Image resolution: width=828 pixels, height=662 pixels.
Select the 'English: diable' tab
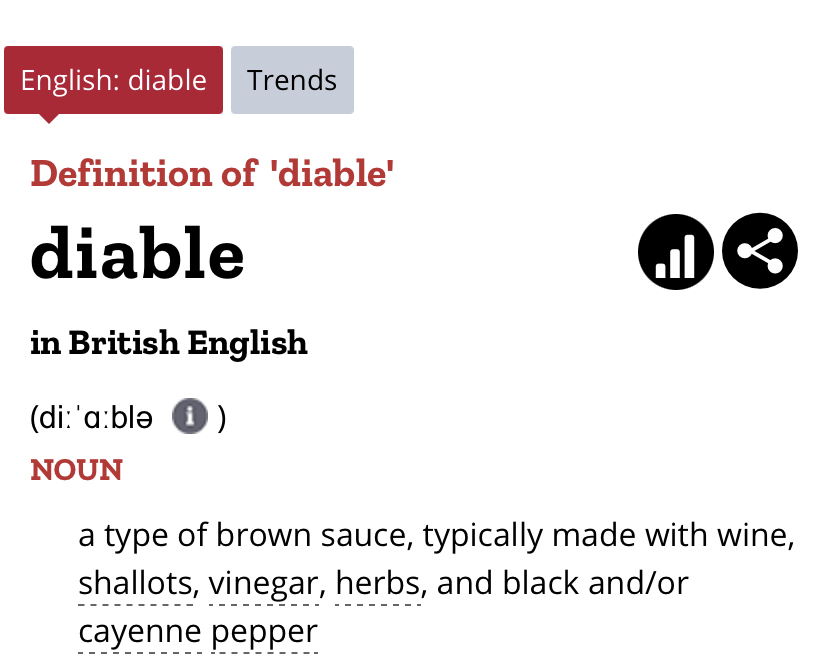point(113,80)
